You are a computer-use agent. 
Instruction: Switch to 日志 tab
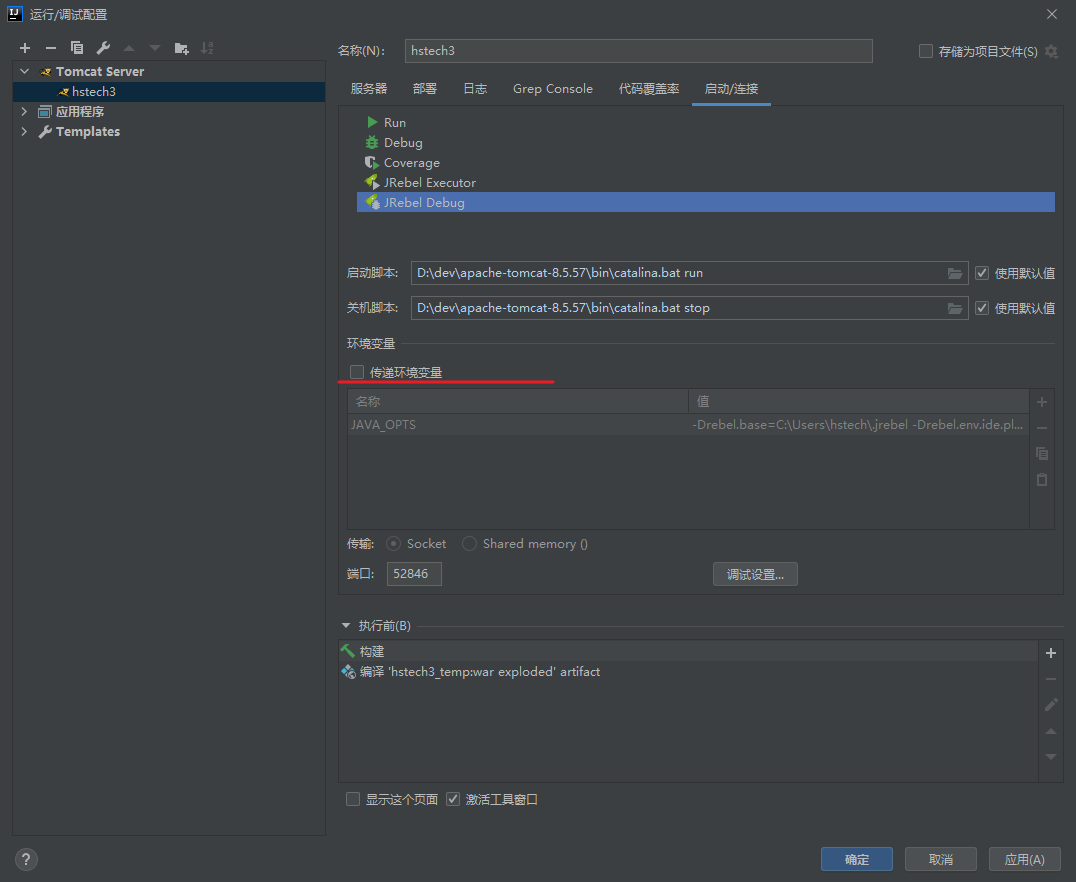pos(475,89)
